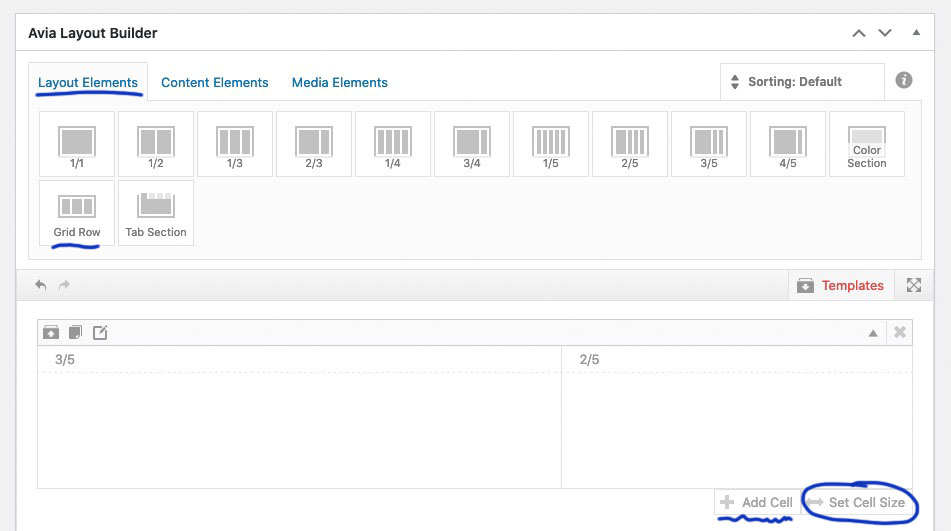Save grid row as template icon

coord(51,332)
